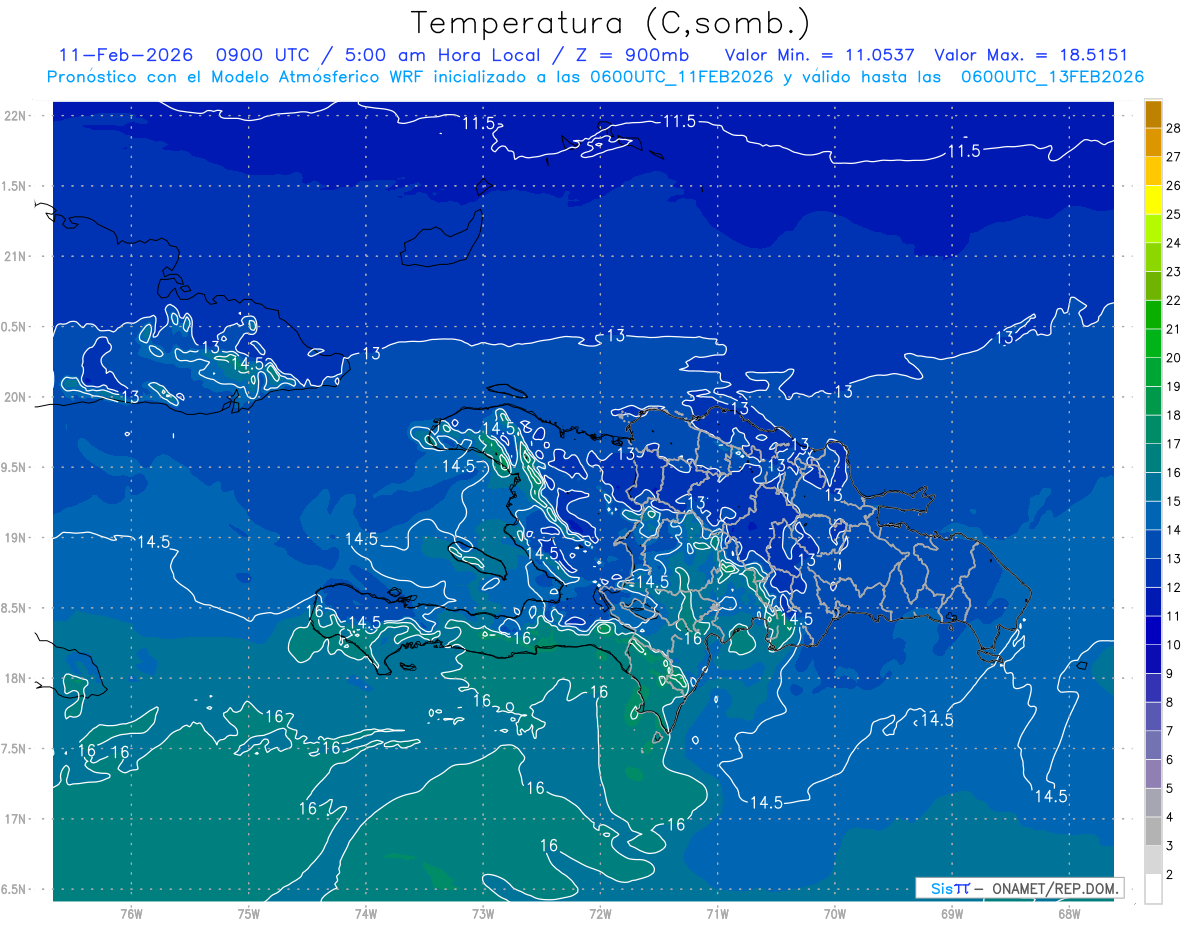Pick the white swatch below the 2 label

click(x=1153, y=889)
